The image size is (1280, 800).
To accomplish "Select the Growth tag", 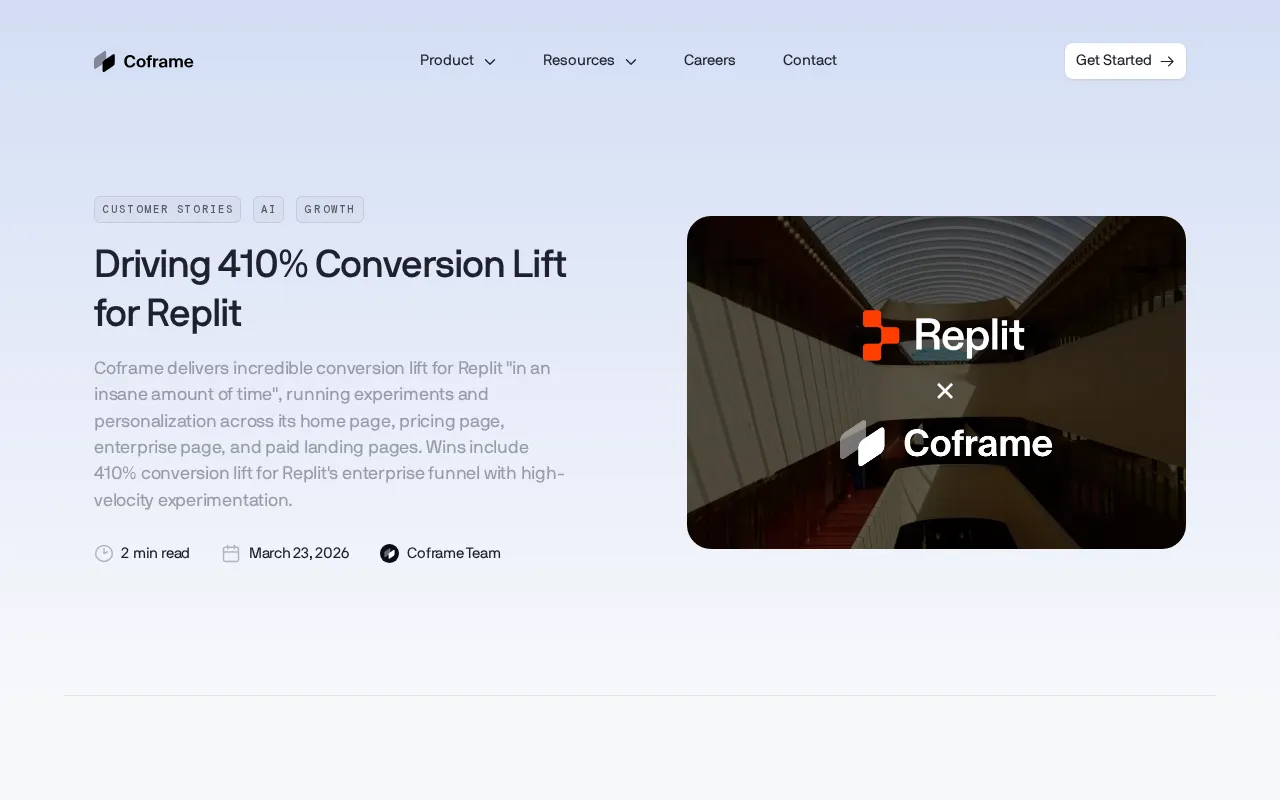I will [330, 209].
